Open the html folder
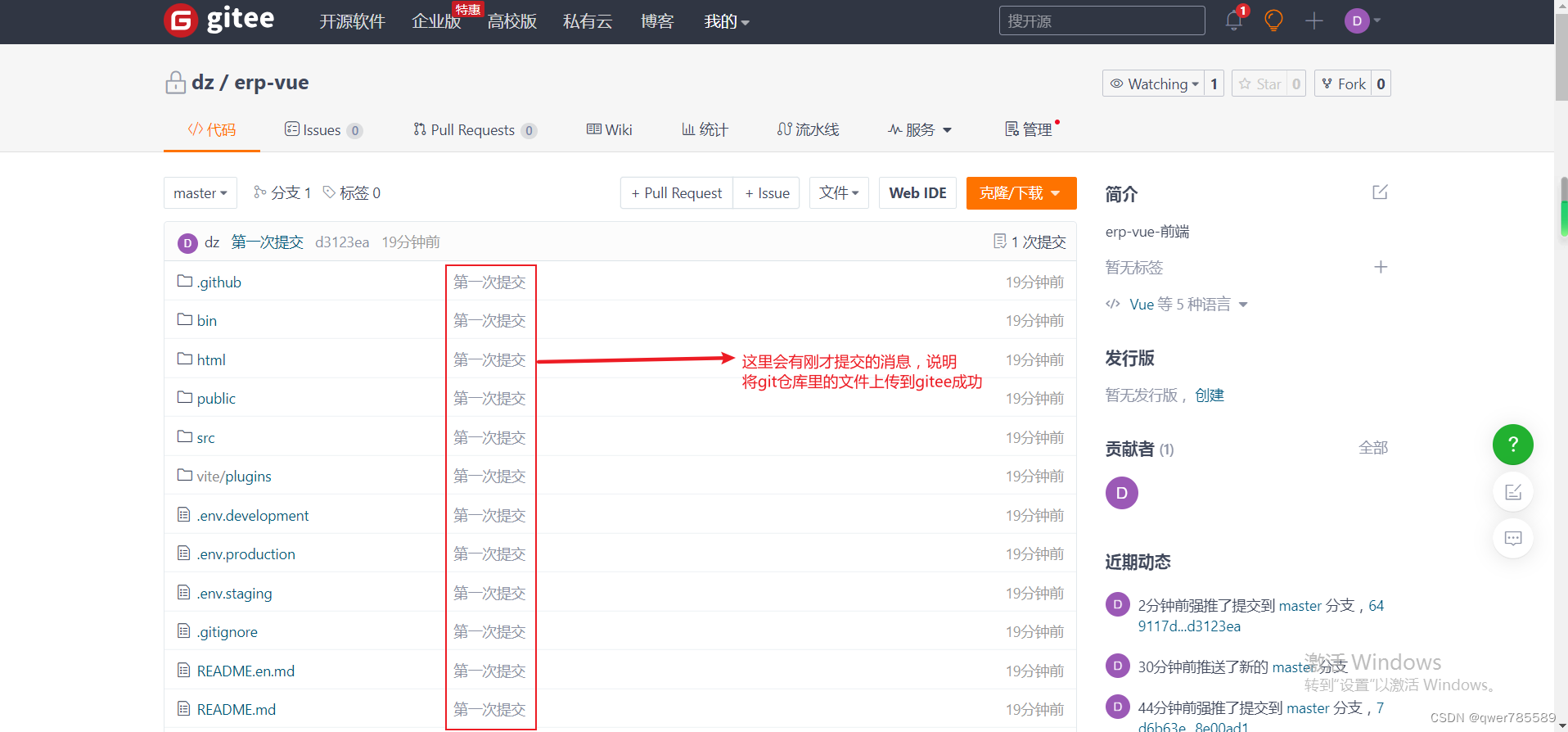The height and width of the screenshot is (732, 1568). tap(211, 360)
